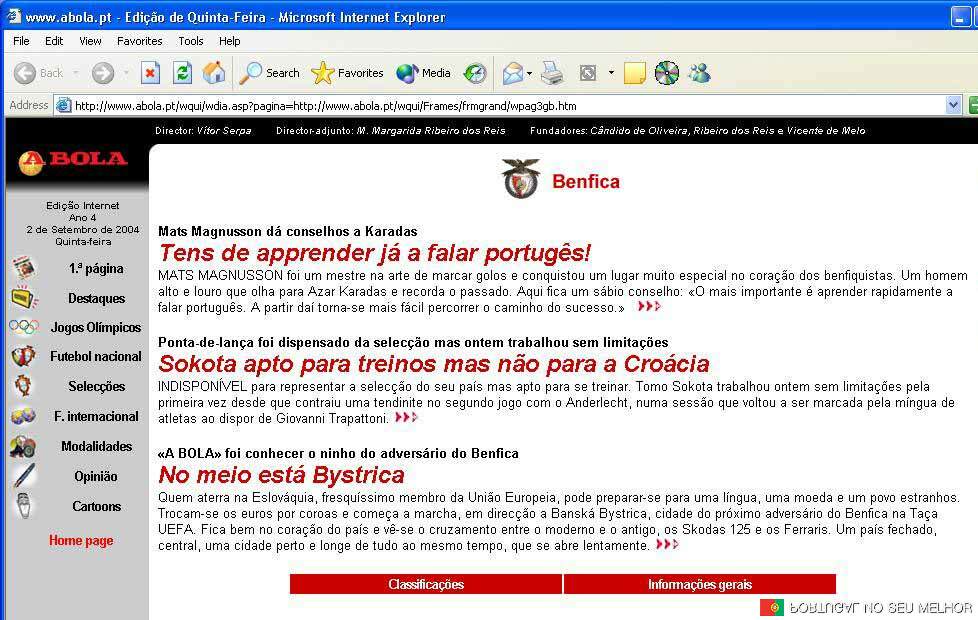Viewport: 978px width, 620px height.
Task: Click the globe icon beside F. internacional
Action: 24,416
